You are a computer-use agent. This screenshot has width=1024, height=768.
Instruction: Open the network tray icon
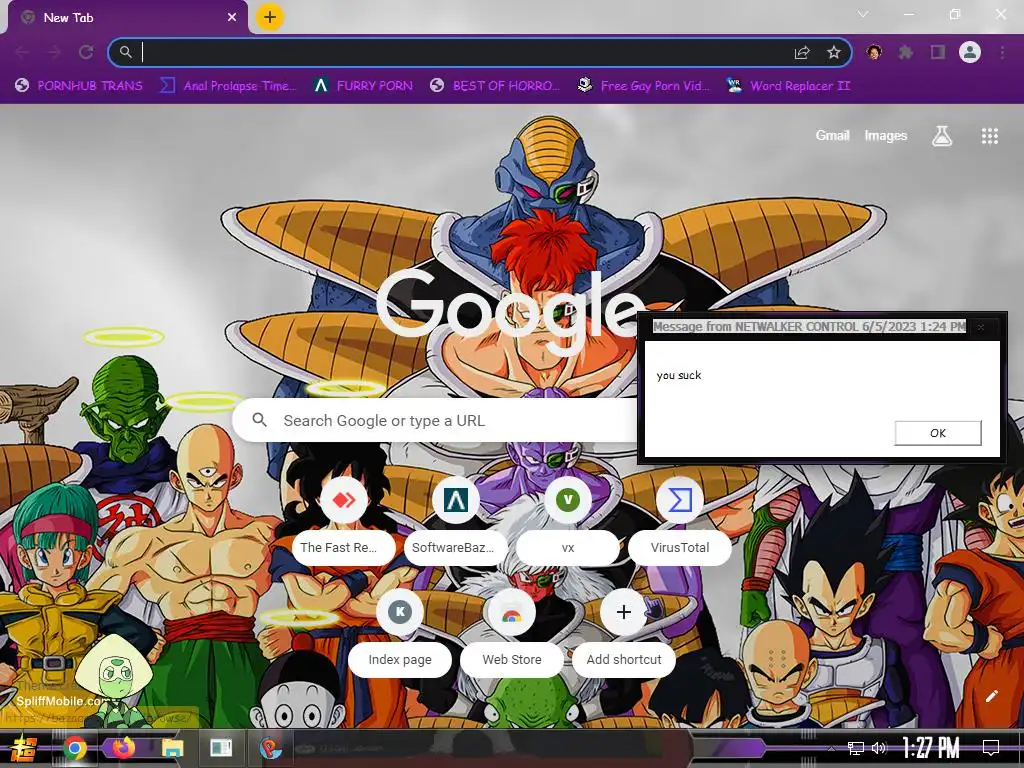point(856,748)
